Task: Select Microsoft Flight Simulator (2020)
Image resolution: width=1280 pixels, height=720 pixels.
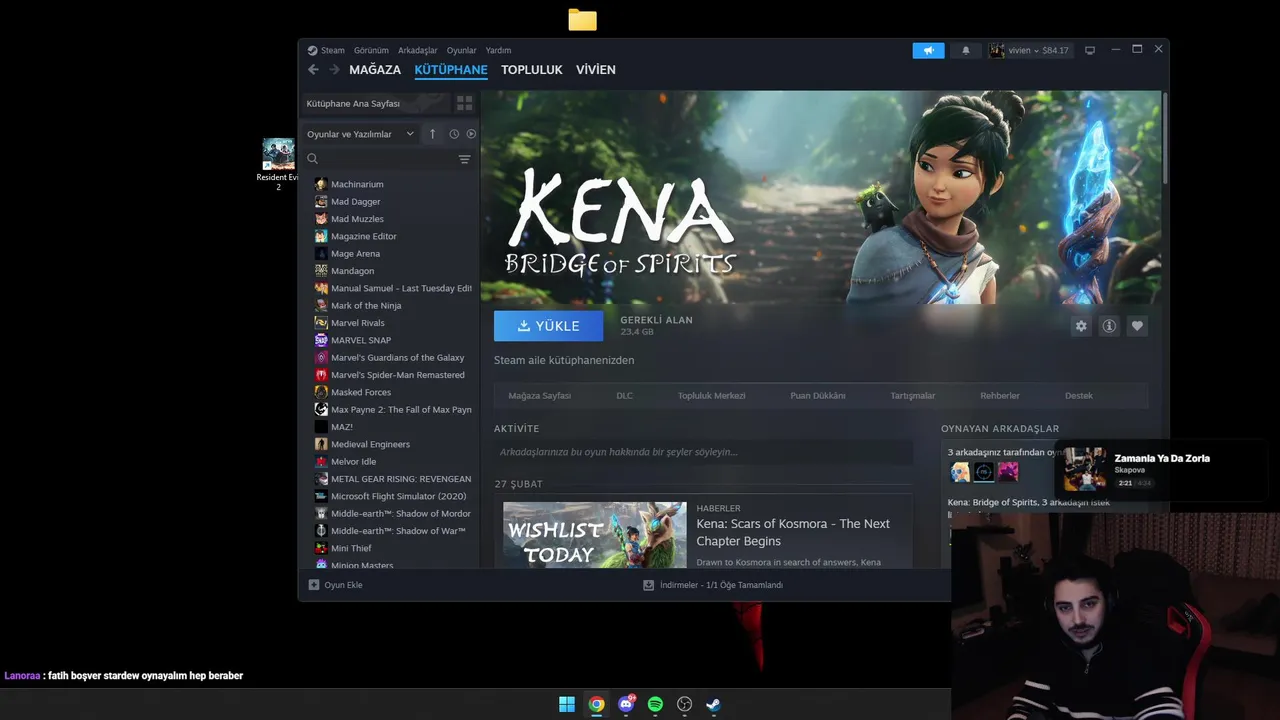Action: (x=399, y=496)
